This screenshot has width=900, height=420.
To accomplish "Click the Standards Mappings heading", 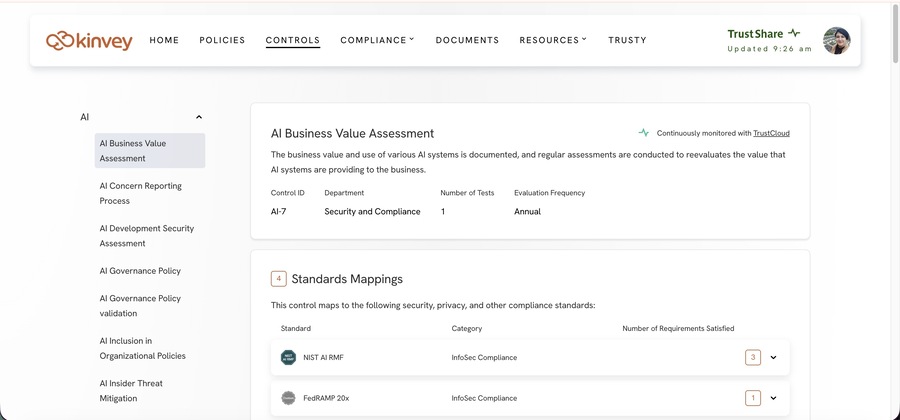I will tap(347, 279).
